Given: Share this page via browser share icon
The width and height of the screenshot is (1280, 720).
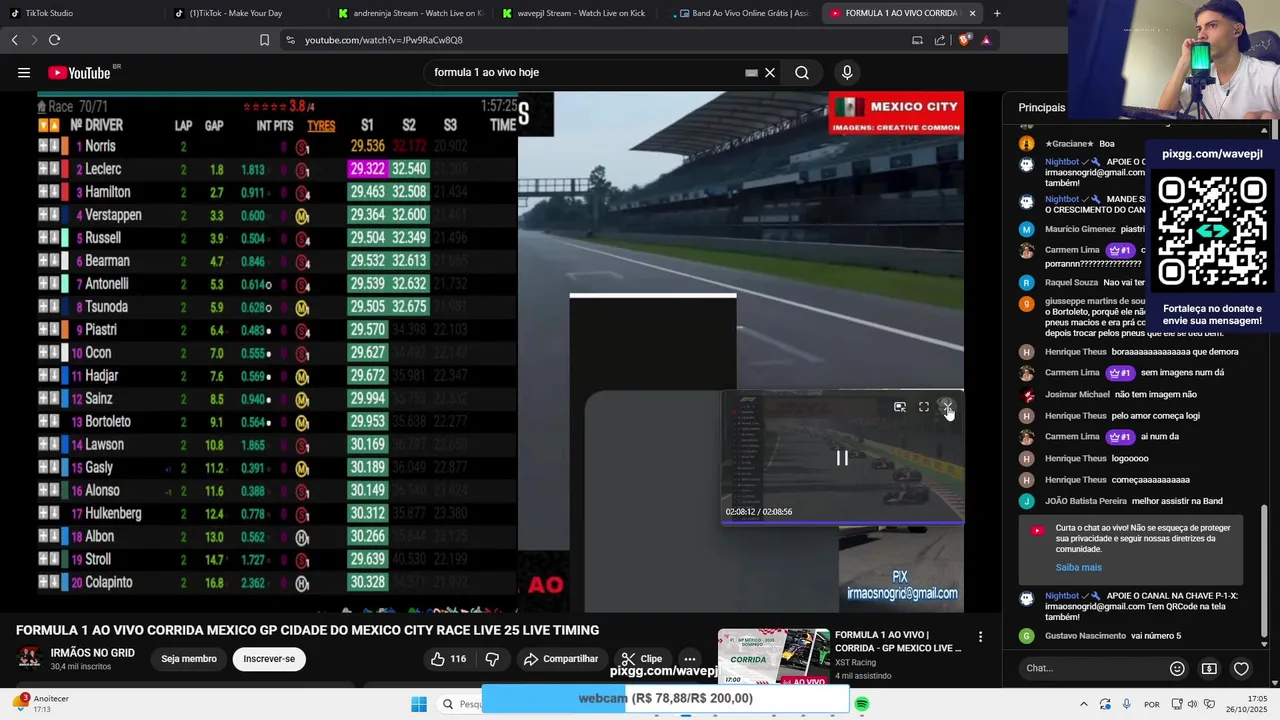Looking at the screenshot, I should pyautogui.click(x=940, y=40).
